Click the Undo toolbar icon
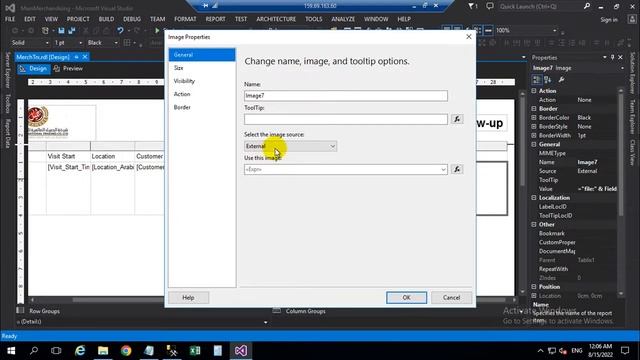The height and width of the screenshot is (360, 640). pyautogui.click(x=120, y=31)
